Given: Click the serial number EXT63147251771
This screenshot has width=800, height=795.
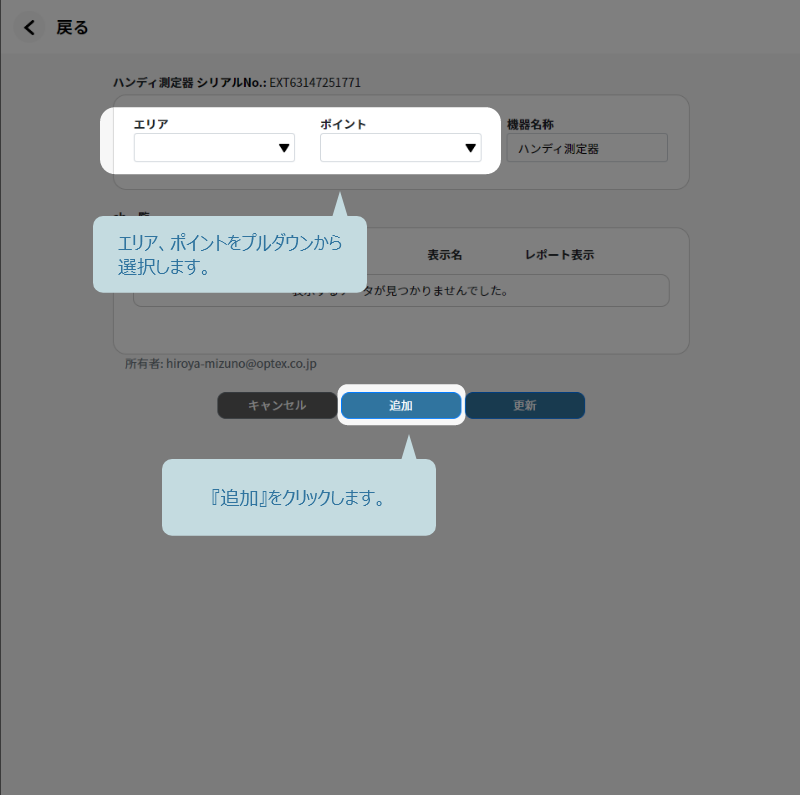Looking at the screenshot, I should 315,83.
